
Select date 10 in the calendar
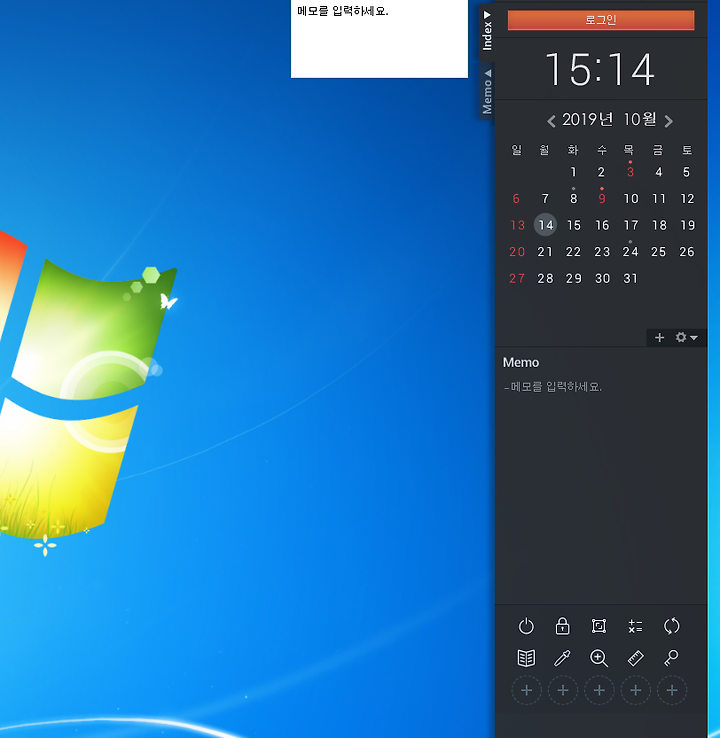point(631,199)
